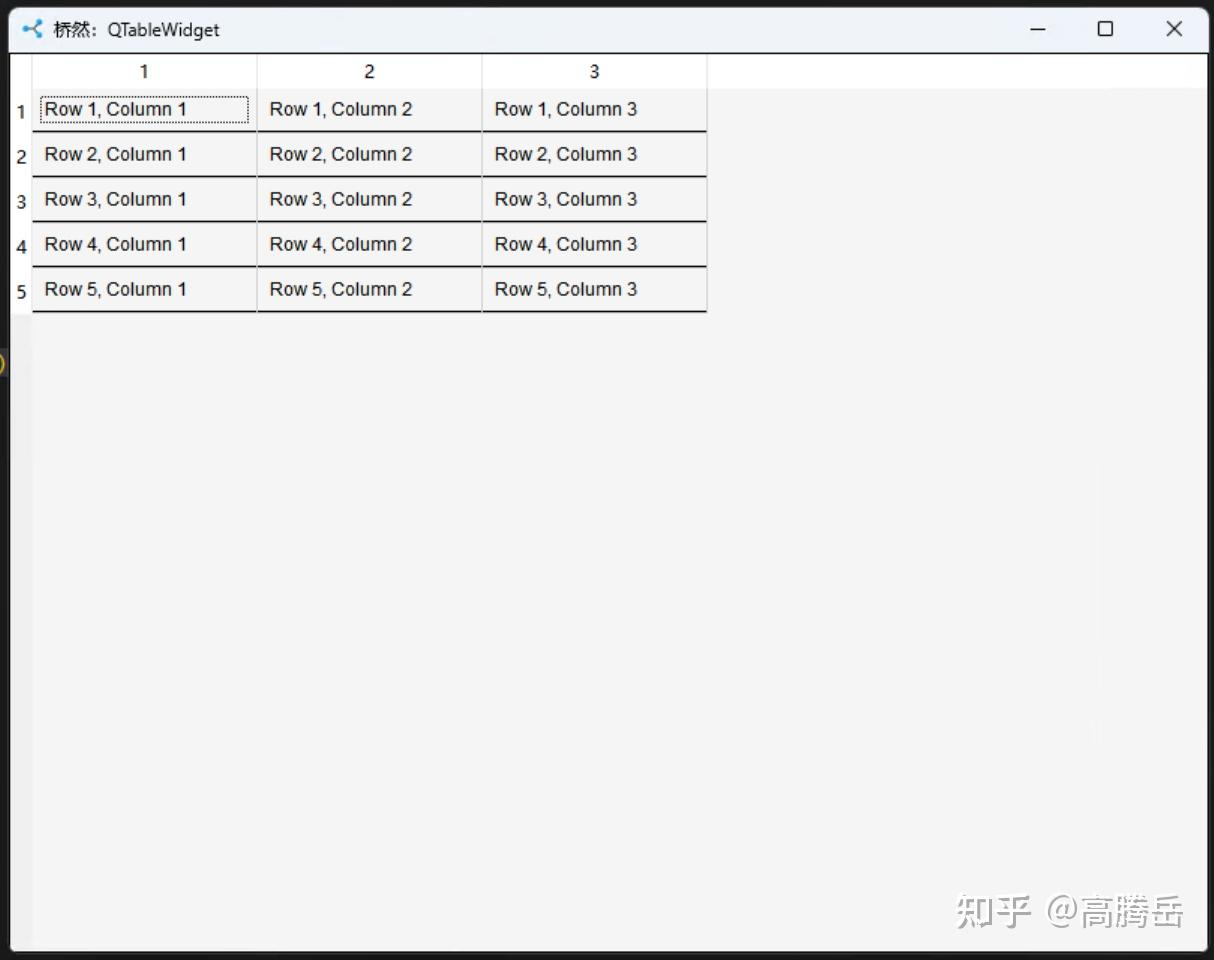The image size is (1214, 960).
Task: Minimize the QTableWidget window
Action: [x=1037, y=29]
